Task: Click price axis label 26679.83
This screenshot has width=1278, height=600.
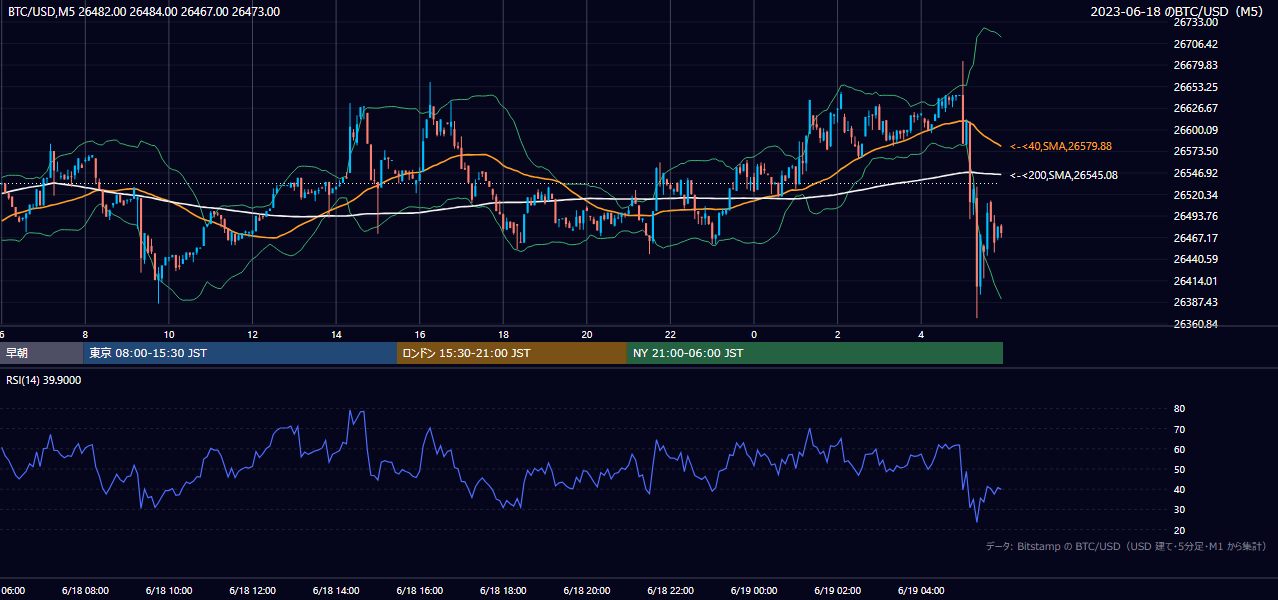Action: [1195, 65]
